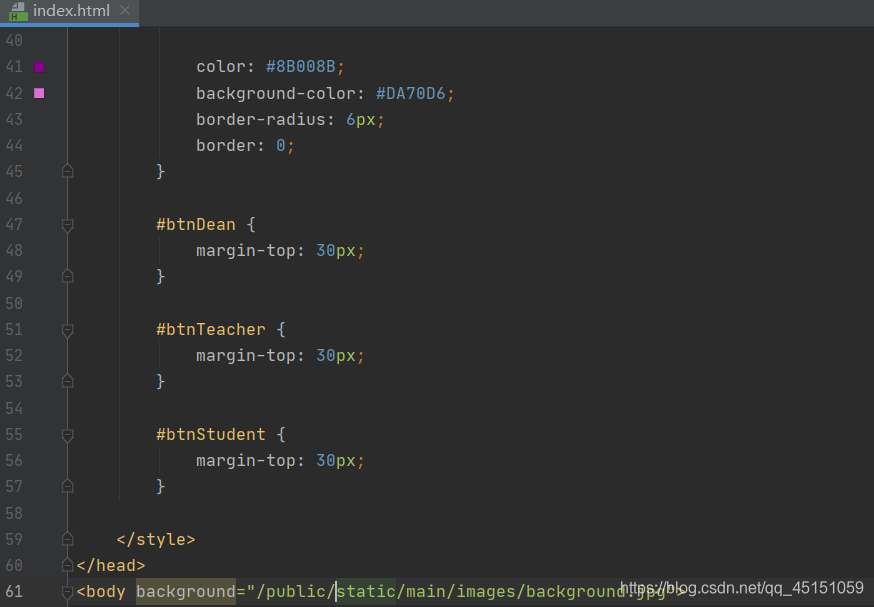Click the HTML file icon on the index.html tab
Screen dimensions: 874x607
(18, 11)
